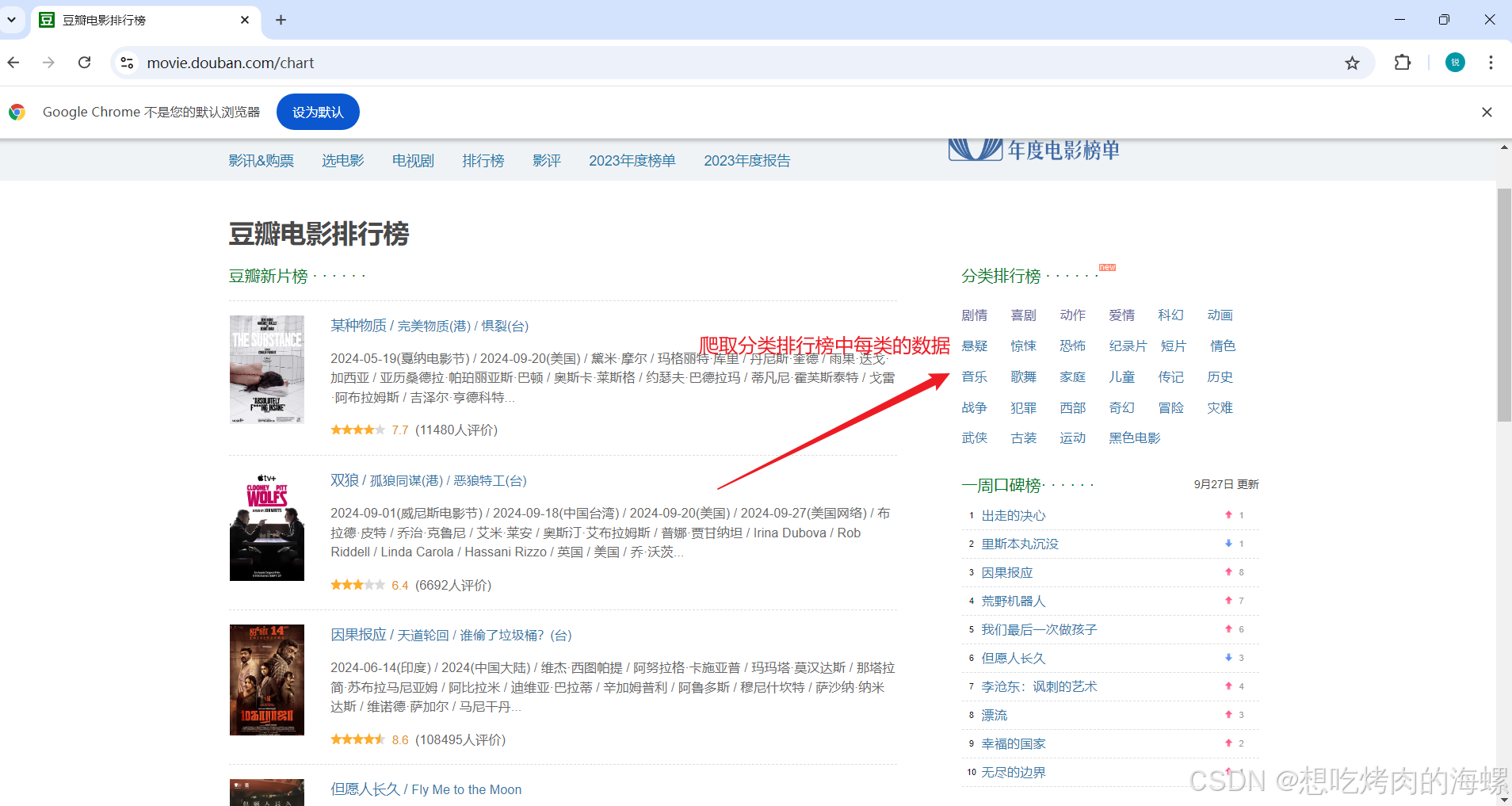Image resolution: width=1512 pixels, height=806 pixels.
Task: Open 2023年度报告 navigation item
Action: [x=747, y=161]
